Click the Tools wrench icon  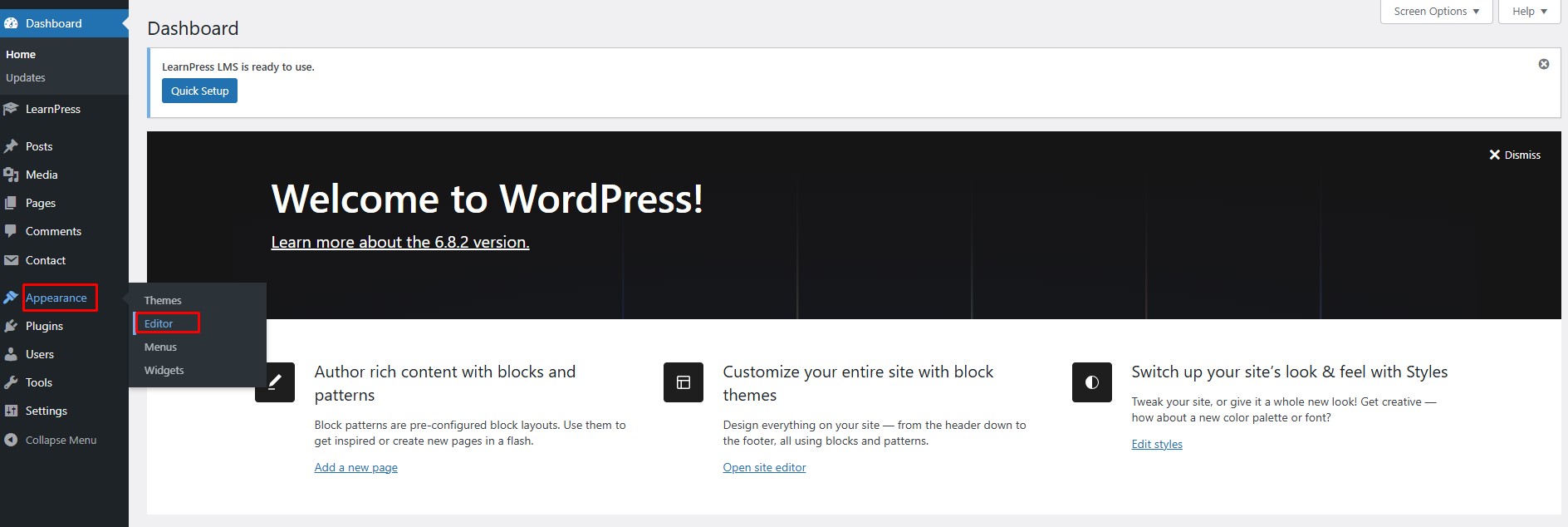(11, 382)
